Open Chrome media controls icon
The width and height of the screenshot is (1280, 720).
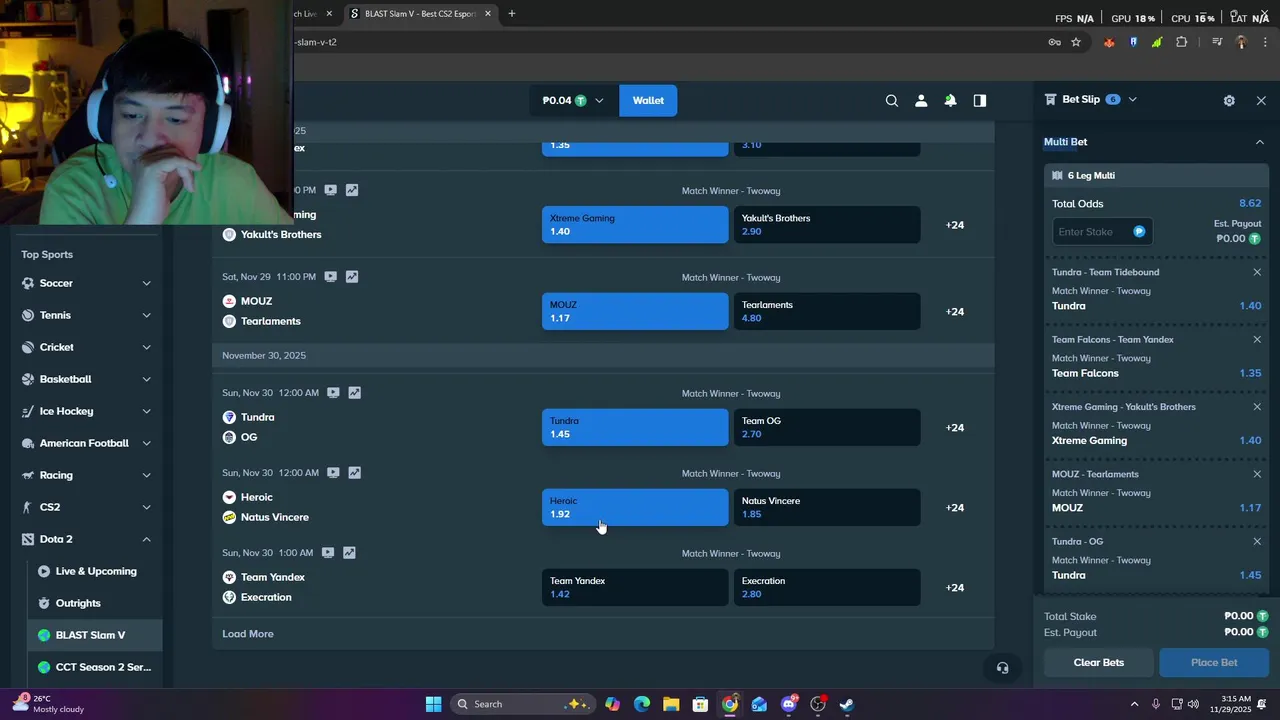tap(1217, 42)
